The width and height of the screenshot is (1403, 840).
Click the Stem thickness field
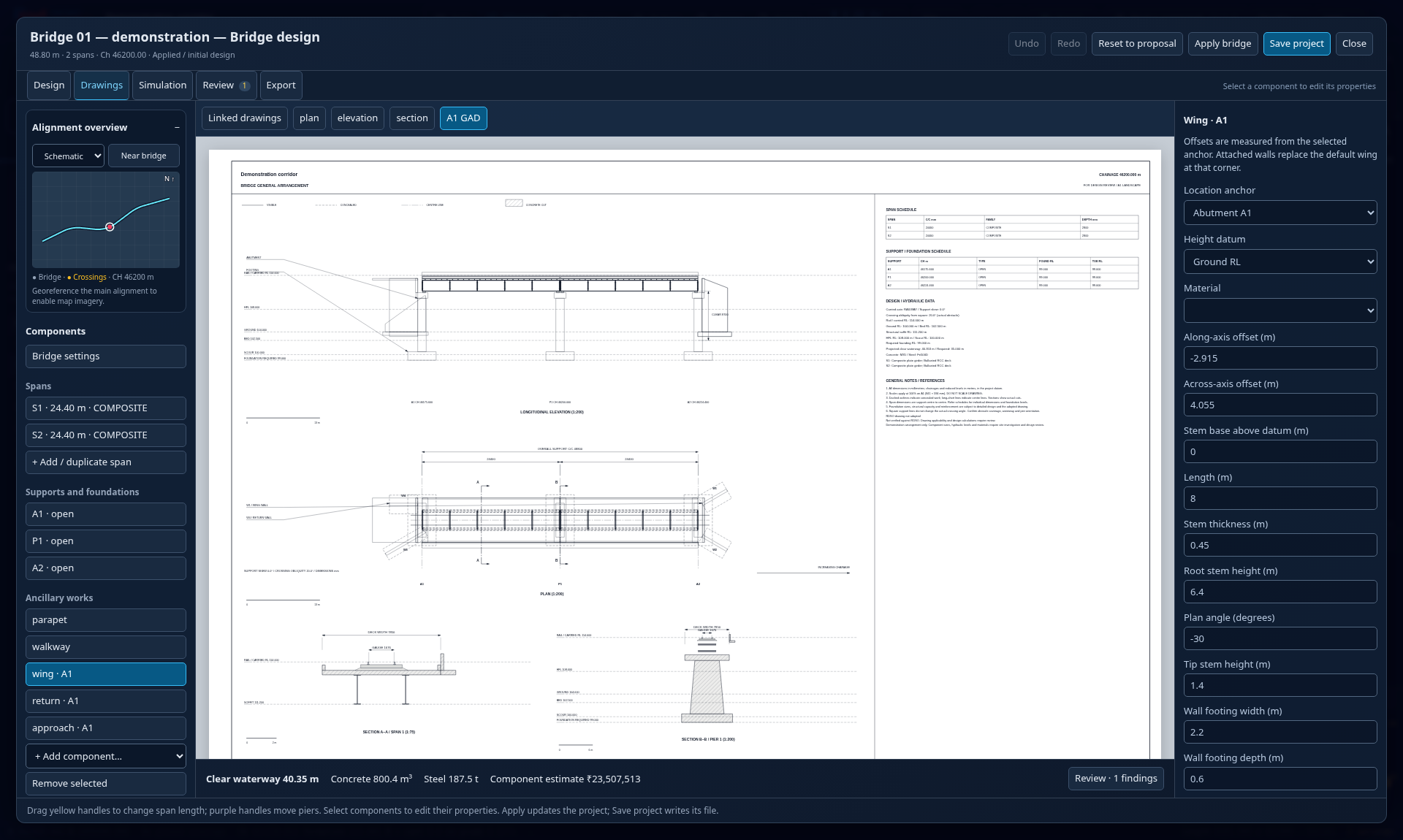point(1280,546)
